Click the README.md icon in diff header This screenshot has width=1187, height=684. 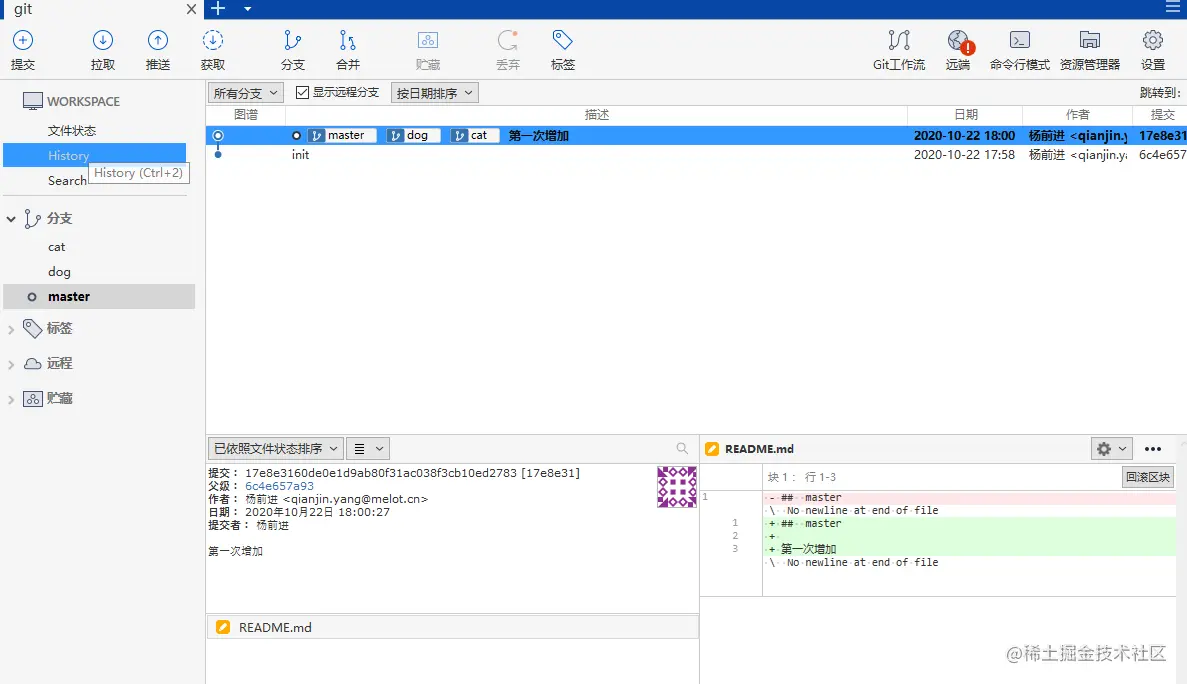pos(712,449)
